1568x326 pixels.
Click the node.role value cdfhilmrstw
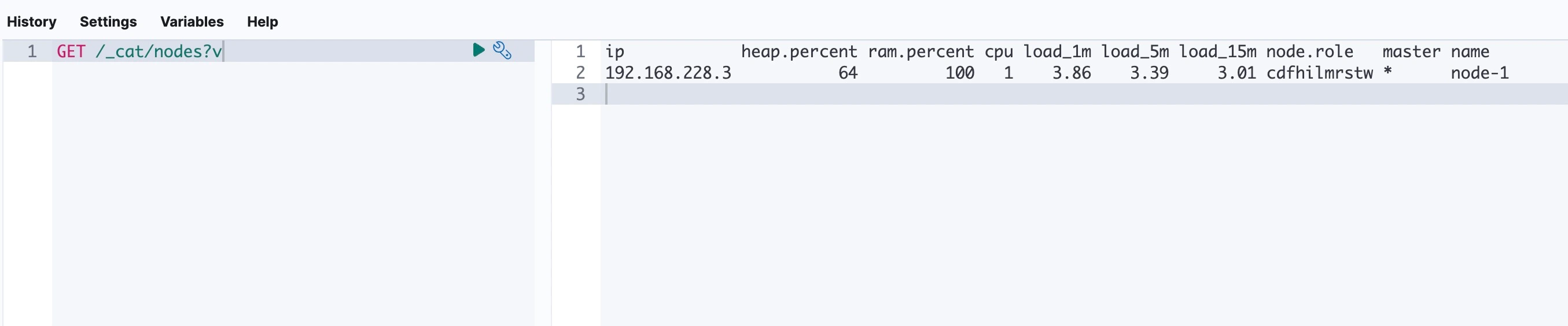1319,73
